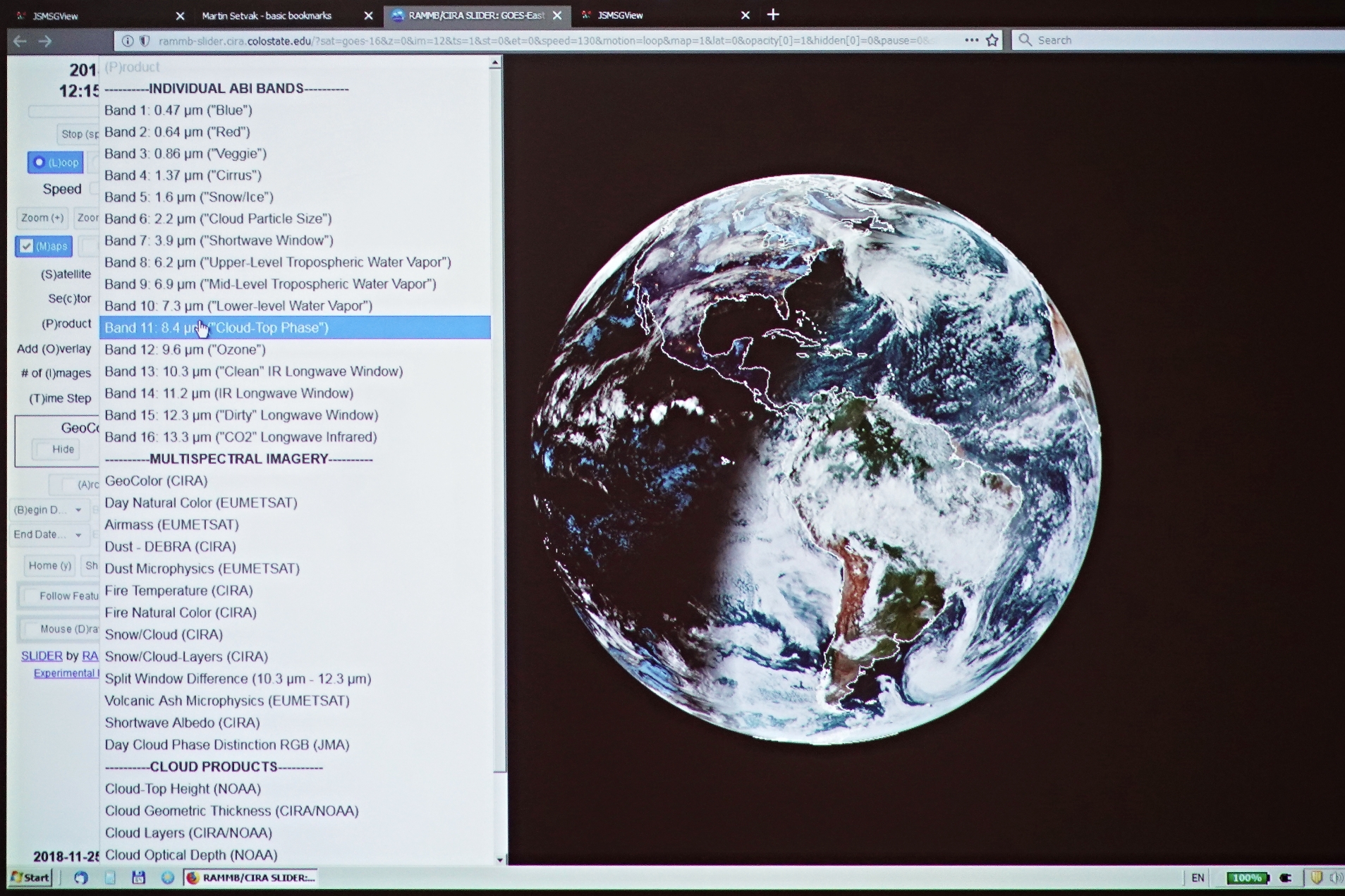Click the Stop animation button
Viewport: 1345px width, 896px height.
(78, 134)
